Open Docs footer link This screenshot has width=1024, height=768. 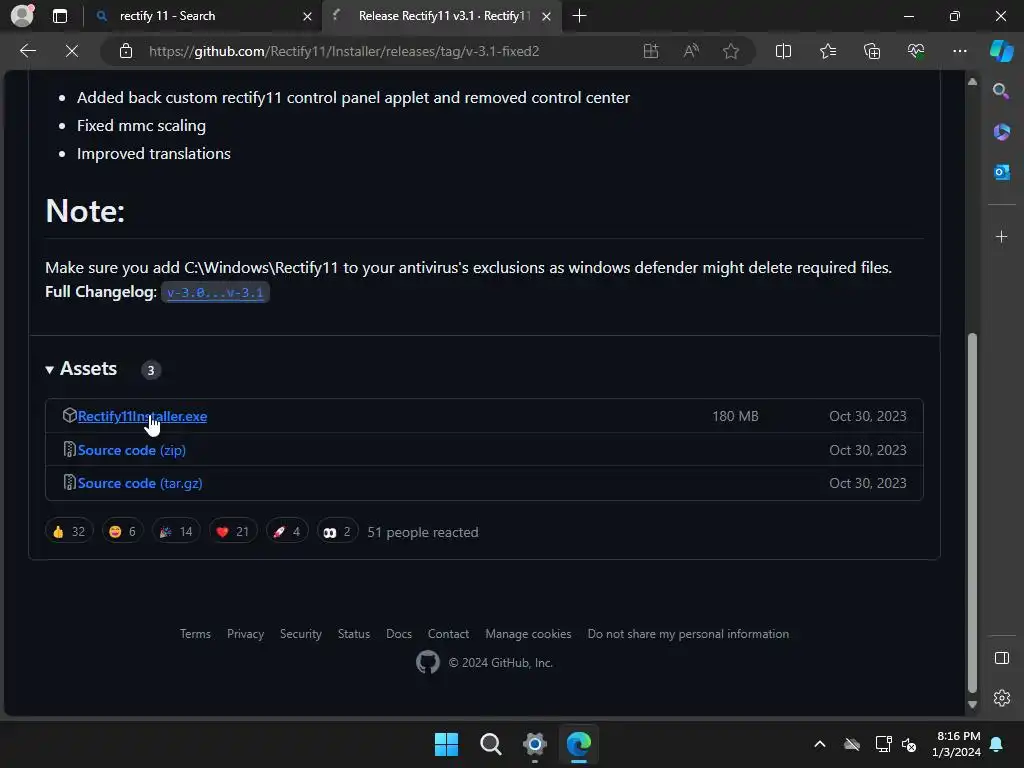point(398,633)
